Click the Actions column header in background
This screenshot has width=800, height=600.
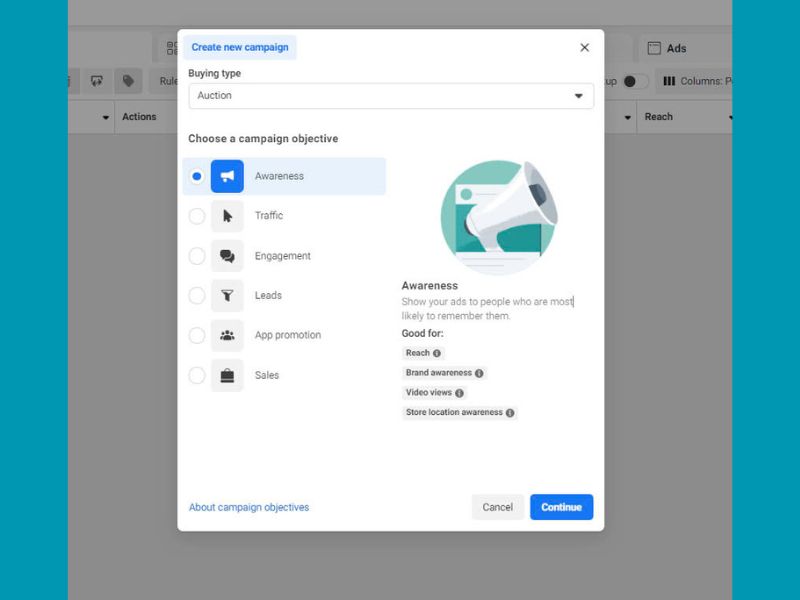tap(139, 117)
